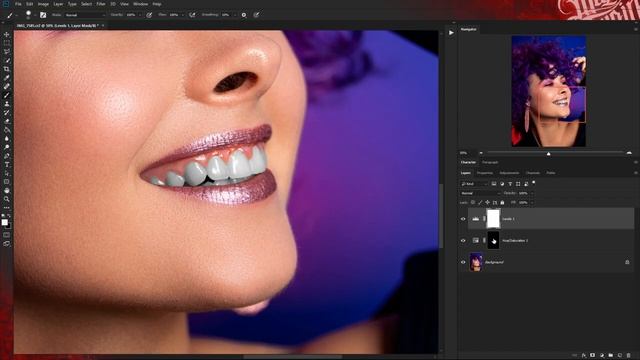Open the brush Mode dropdown in options bar
This screenshot has height=360, width=640.
click(85, 15)
